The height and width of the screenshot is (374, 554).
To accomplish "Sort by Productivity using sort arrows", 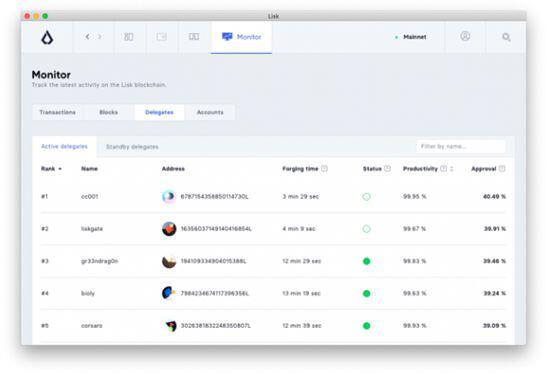I will [452, 169].
